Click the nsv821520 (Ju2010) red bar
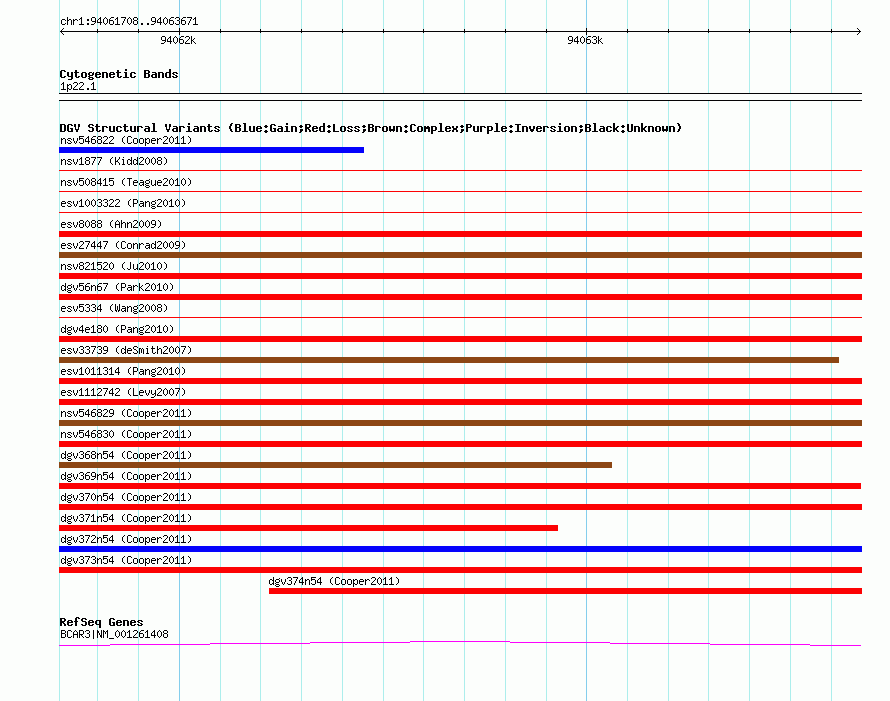890x701 pixels. click(x=460, y=276)
